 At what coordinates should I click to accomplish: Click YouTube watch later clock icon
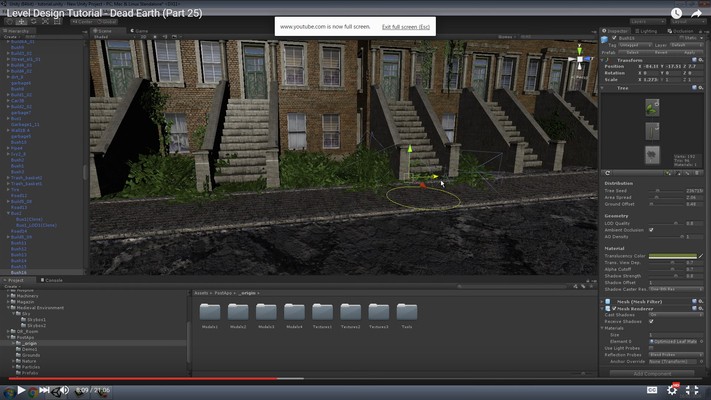click(x=676, y=14)
